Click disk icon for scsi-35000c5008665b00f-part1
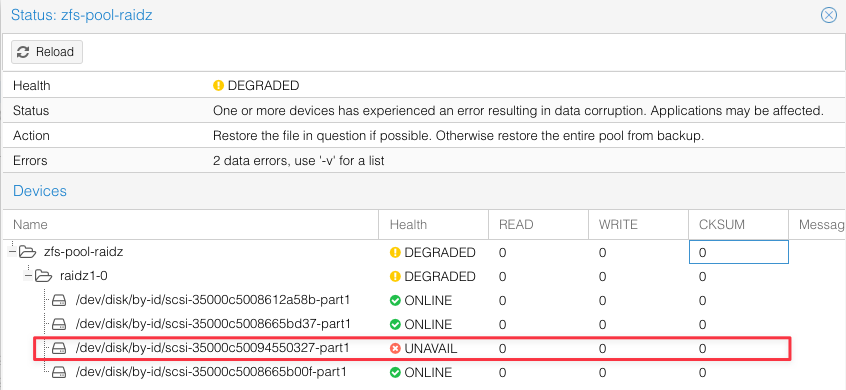 tap(59, 372)
